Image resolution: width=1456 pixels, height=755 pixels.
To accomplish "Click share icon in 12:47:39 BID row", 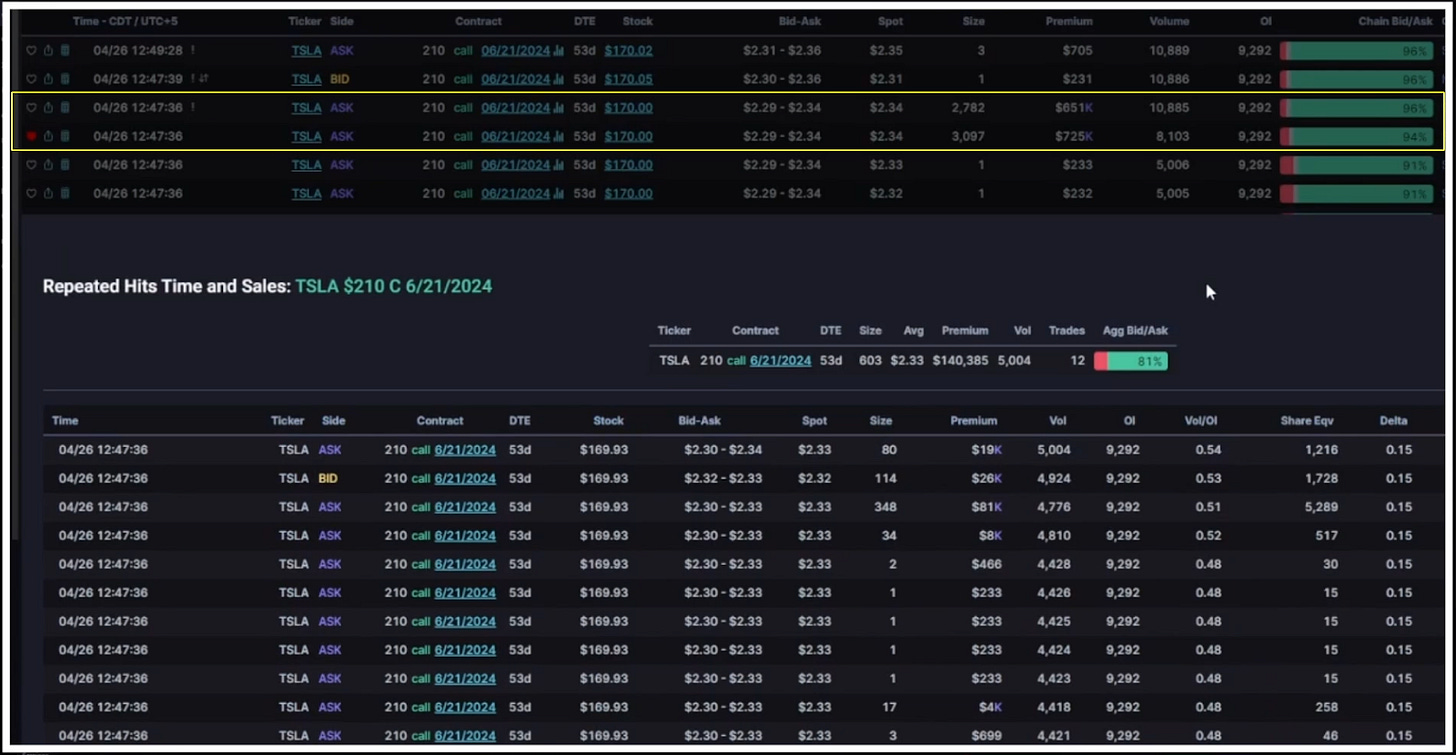I will click(x=48, y=79).
